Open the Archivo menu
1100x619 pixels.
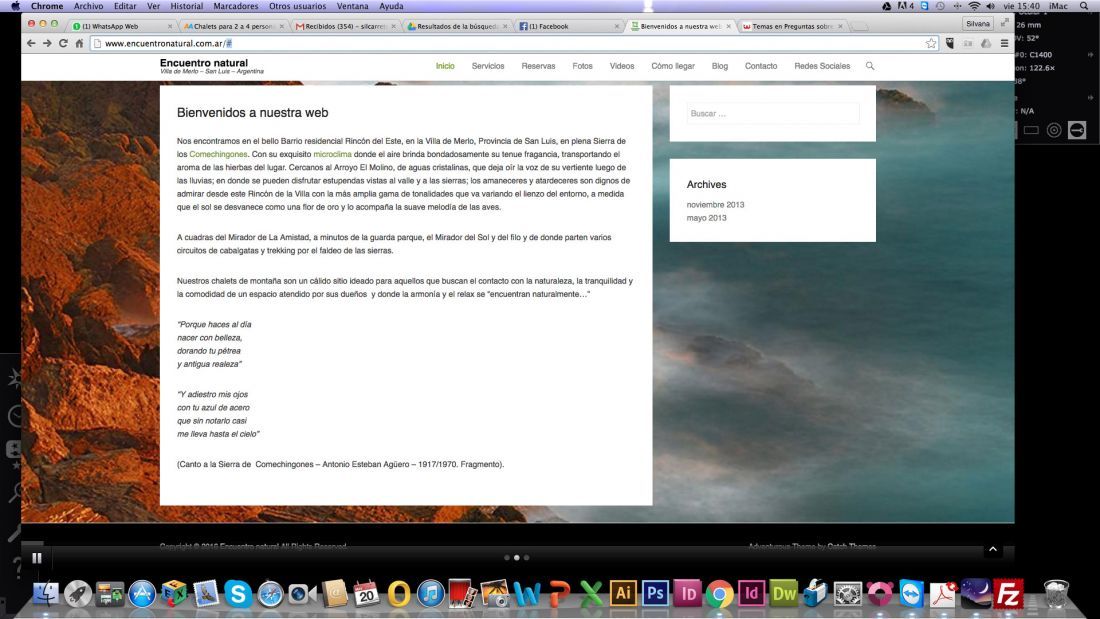[88, 6]
